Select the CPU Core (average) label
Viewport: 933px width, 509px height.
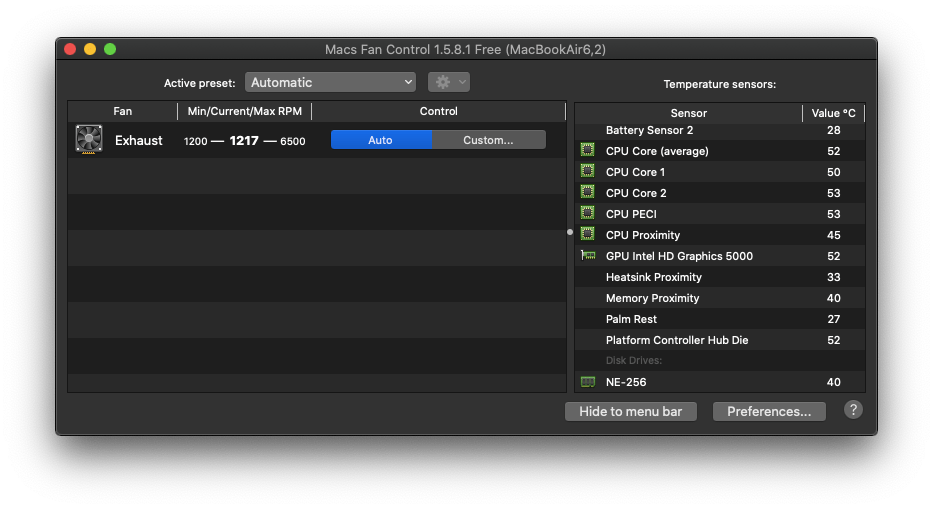click(657, 151)
